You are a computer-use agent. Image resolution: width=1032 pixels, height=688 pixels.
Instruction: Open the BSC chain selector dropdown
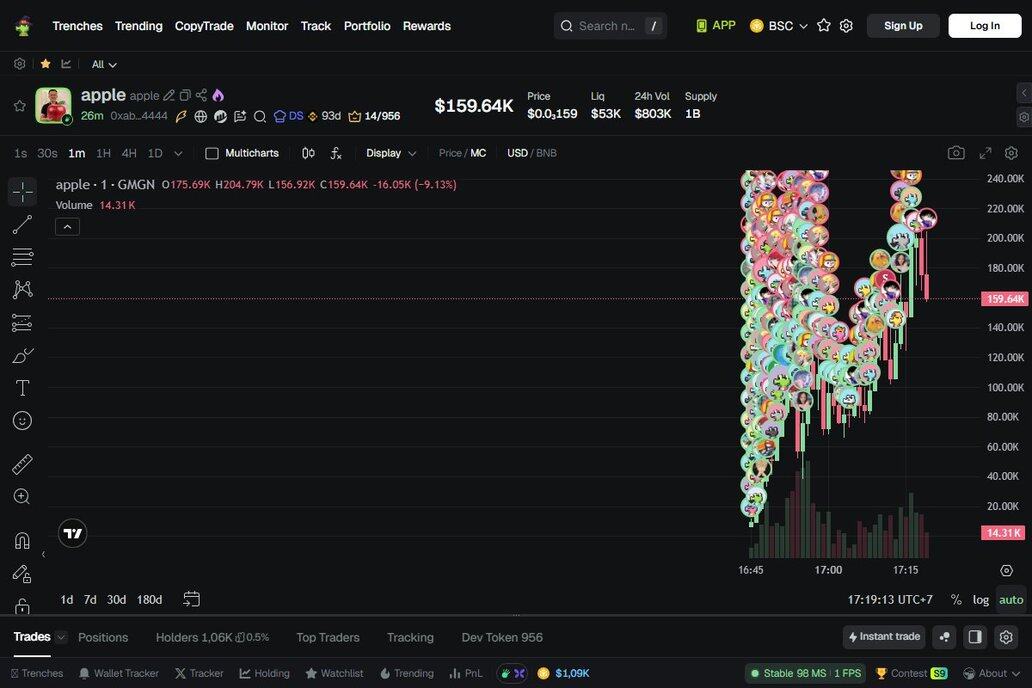click(779, 26)
